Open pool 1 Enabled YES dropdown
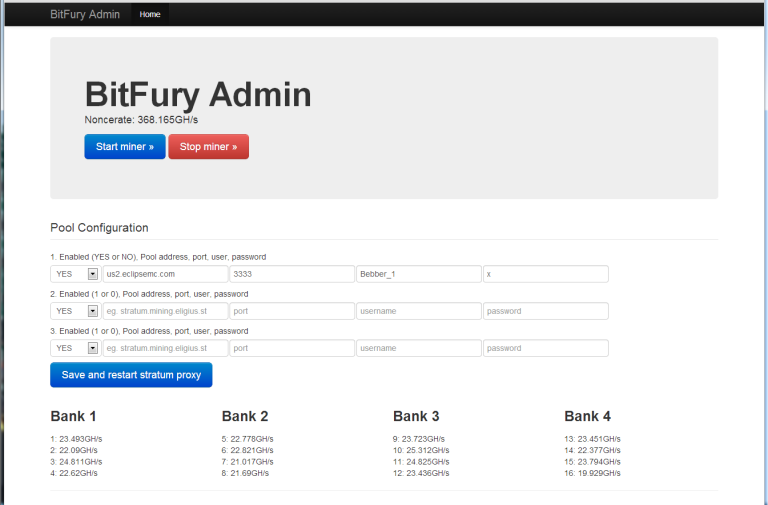Image resolution: width=768 pixels, height=505 pixels. coord(75,274)
